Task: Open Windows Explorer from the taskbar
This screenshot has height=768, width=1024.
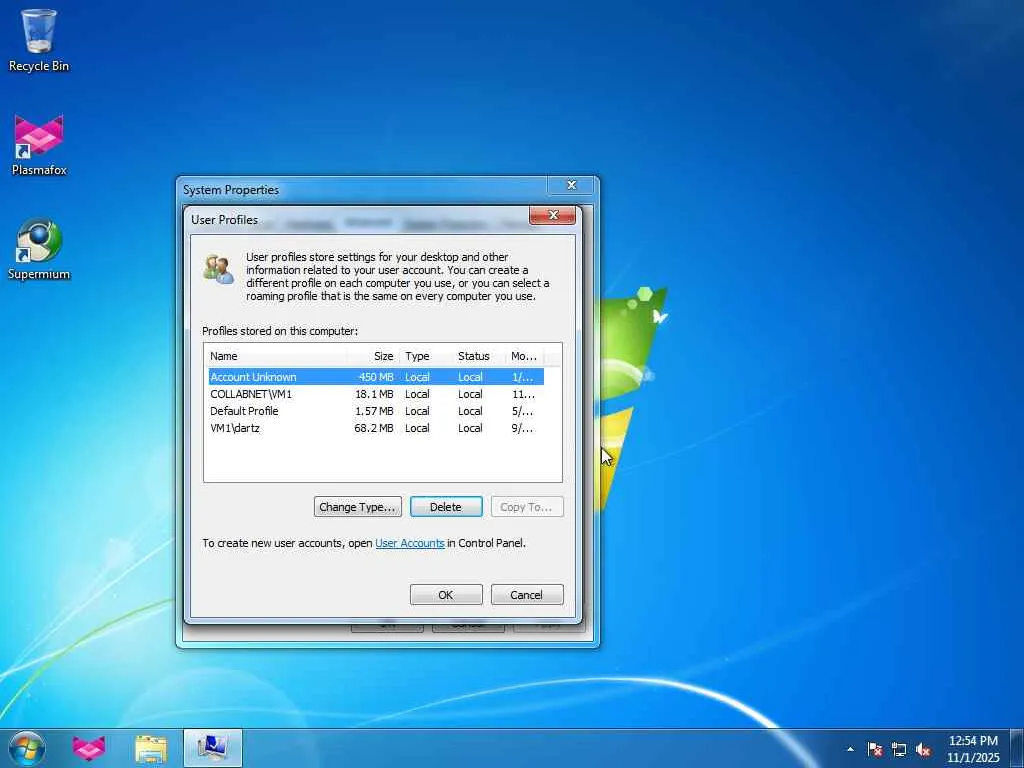Action: click(x=151, y=748)
